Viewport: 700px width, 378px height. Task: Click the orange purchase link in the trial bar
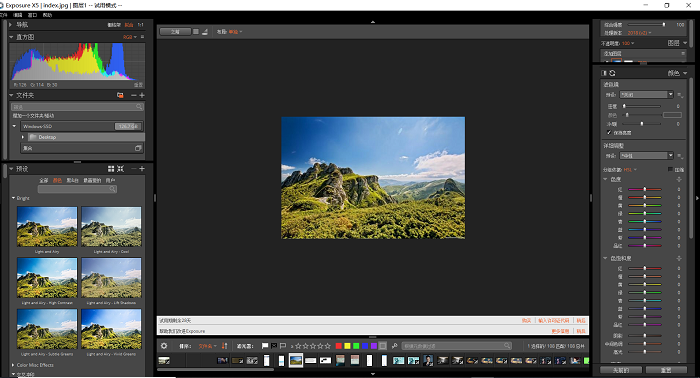point(526,320)
